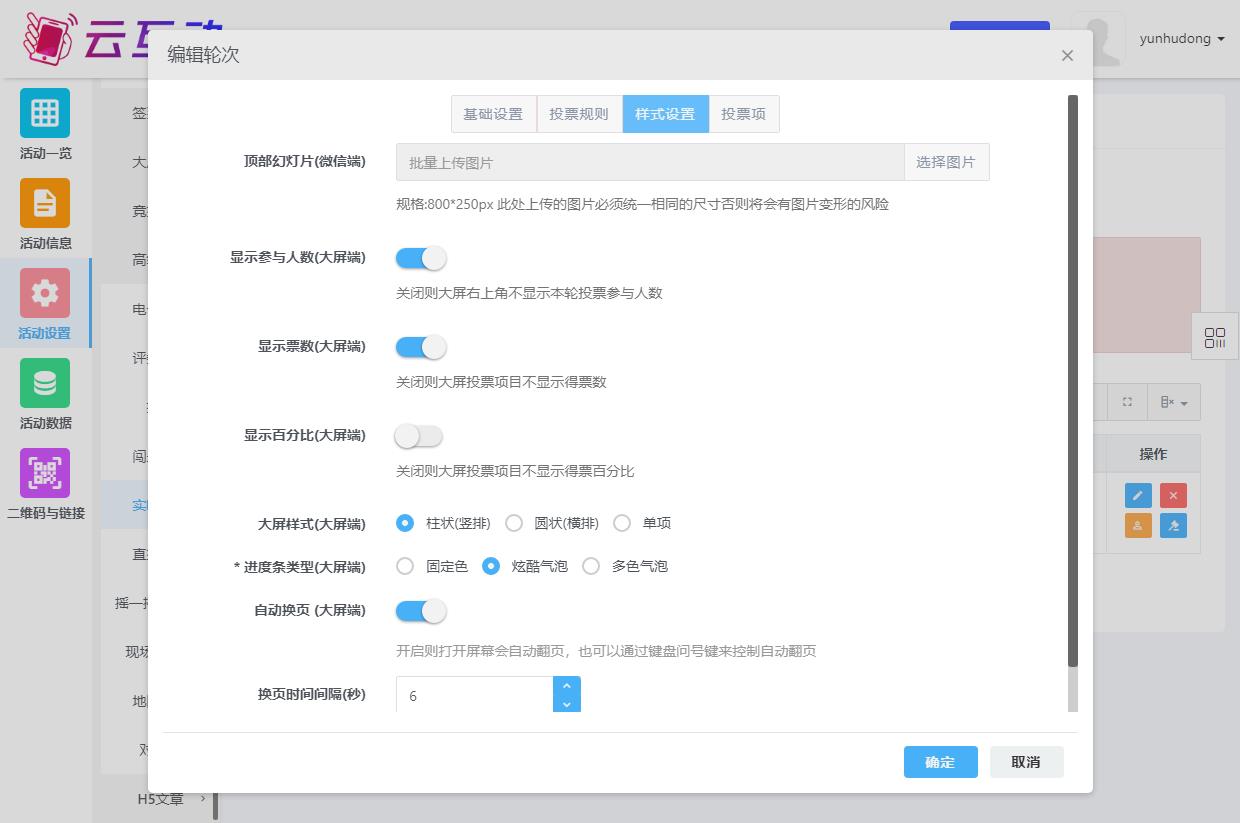Switch to the 投票项 tab
The width and height of the screenshot is (1240, 823).
click(743, 114)
